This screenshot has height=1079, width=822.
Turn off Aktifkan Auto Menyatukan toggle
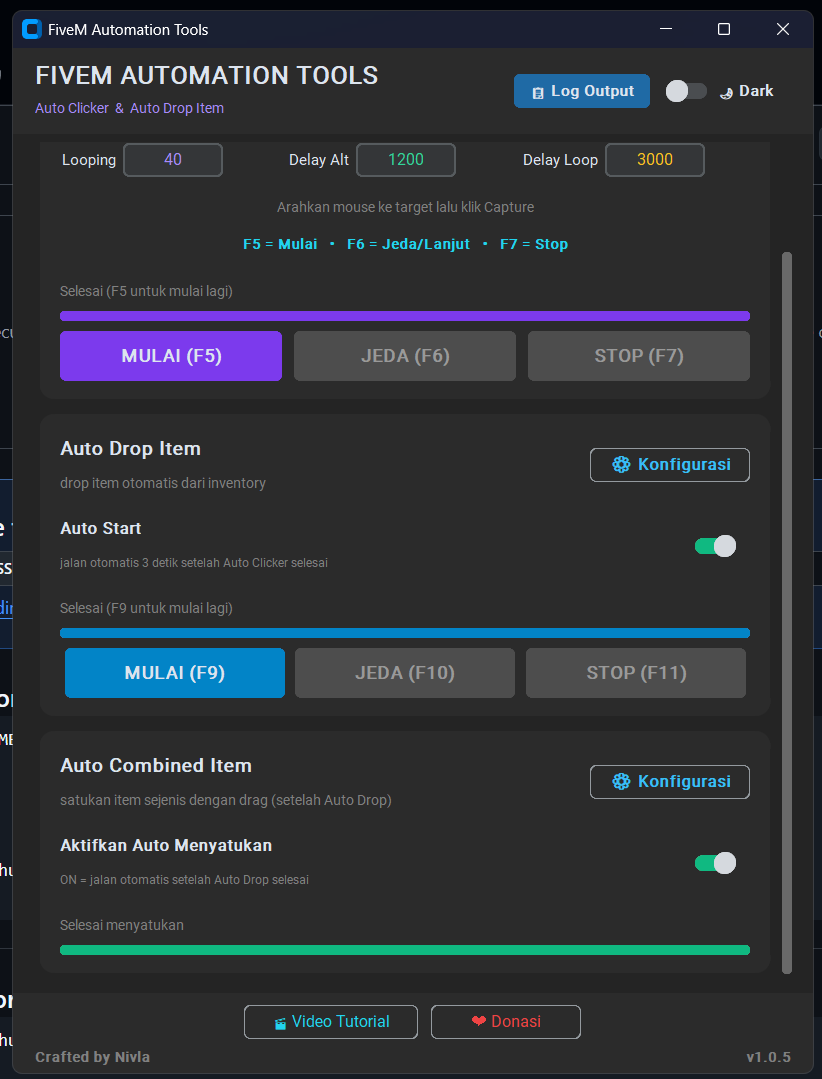click(715, 863)
